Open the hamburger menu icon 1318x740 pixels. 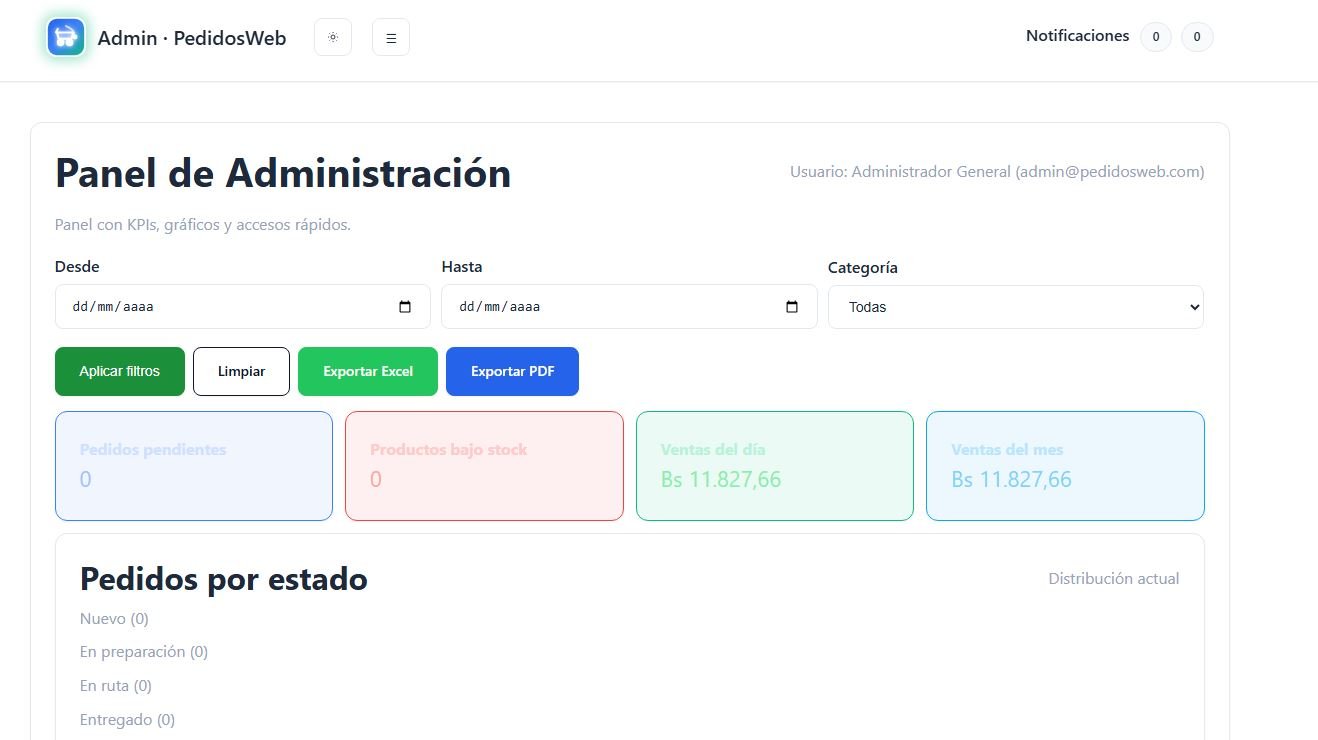(391, 38)
